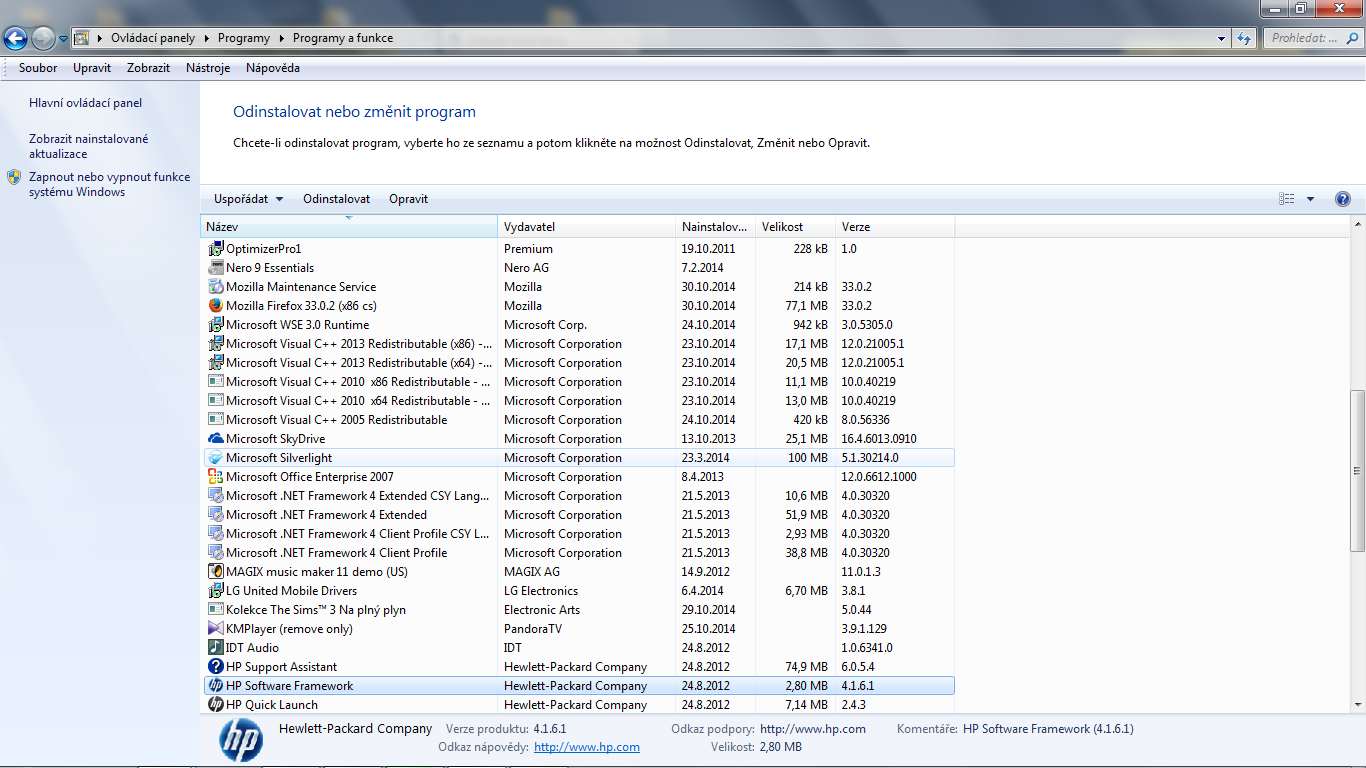Click the Nero AG publisher cell
Screen dimensions: 1366x768
click(526, 268)
